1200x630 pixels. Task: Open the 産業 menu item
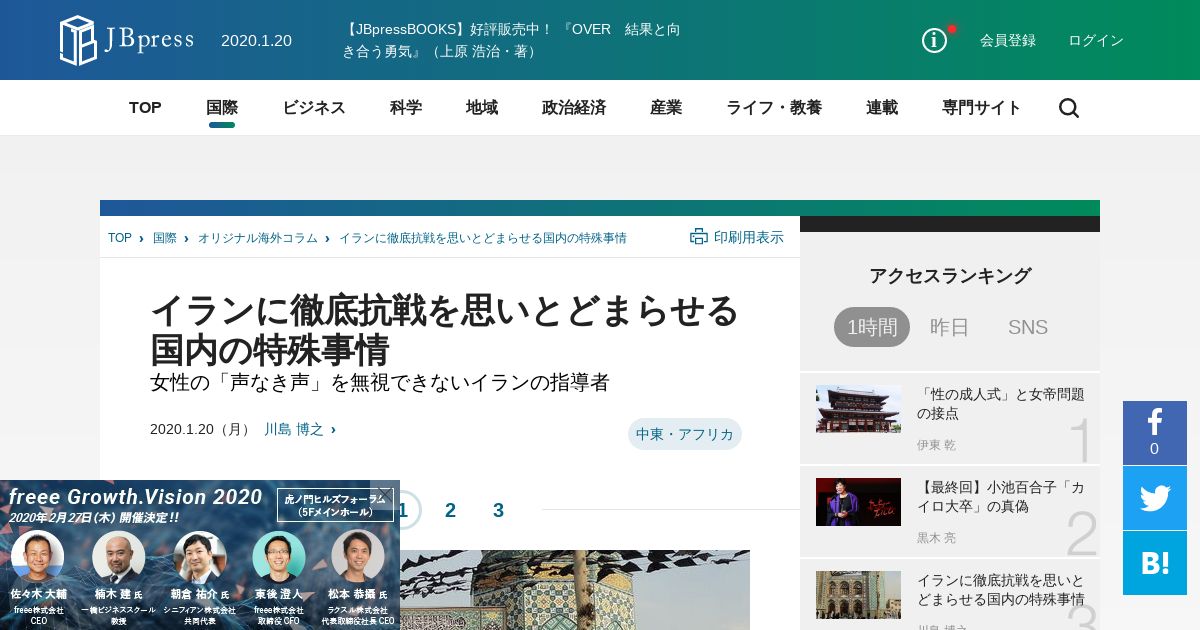pyautogui.click(x=666, y=108)
